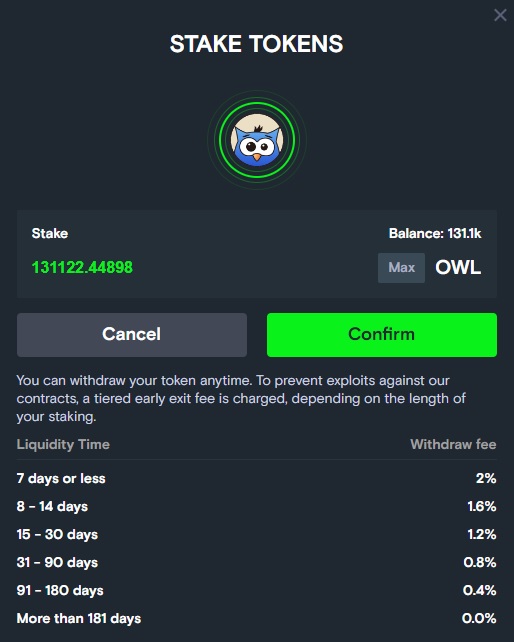Select the 7 days or less row
The width and height of the screenshot is (514, 642).
point(257,478)
